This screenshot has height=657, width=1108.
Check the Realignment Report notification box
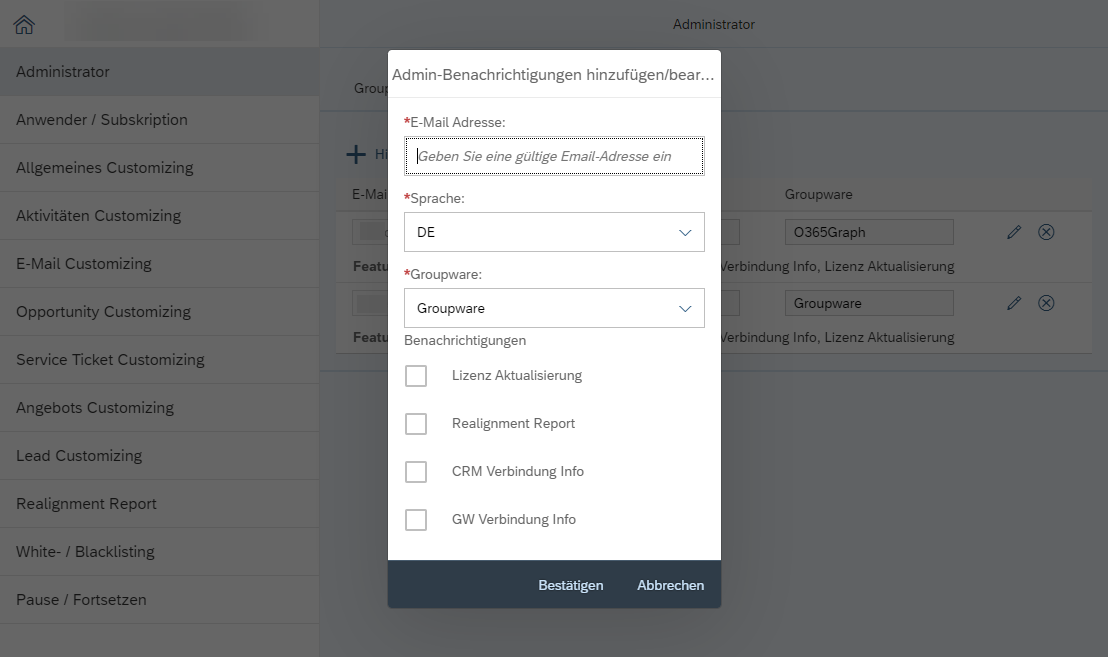coord(416,424)
